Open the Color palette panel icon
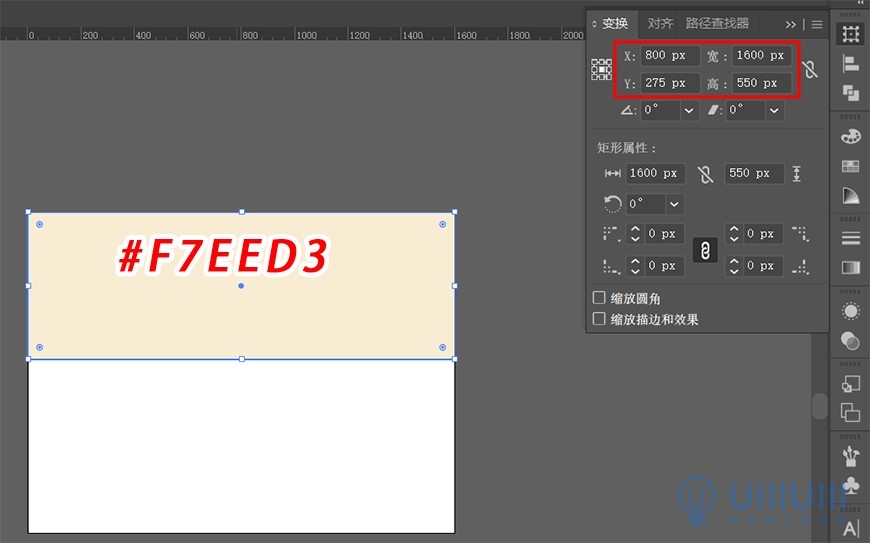Image resolution: width=870 pixels, height=543 pixels. [x=850, y=136]
